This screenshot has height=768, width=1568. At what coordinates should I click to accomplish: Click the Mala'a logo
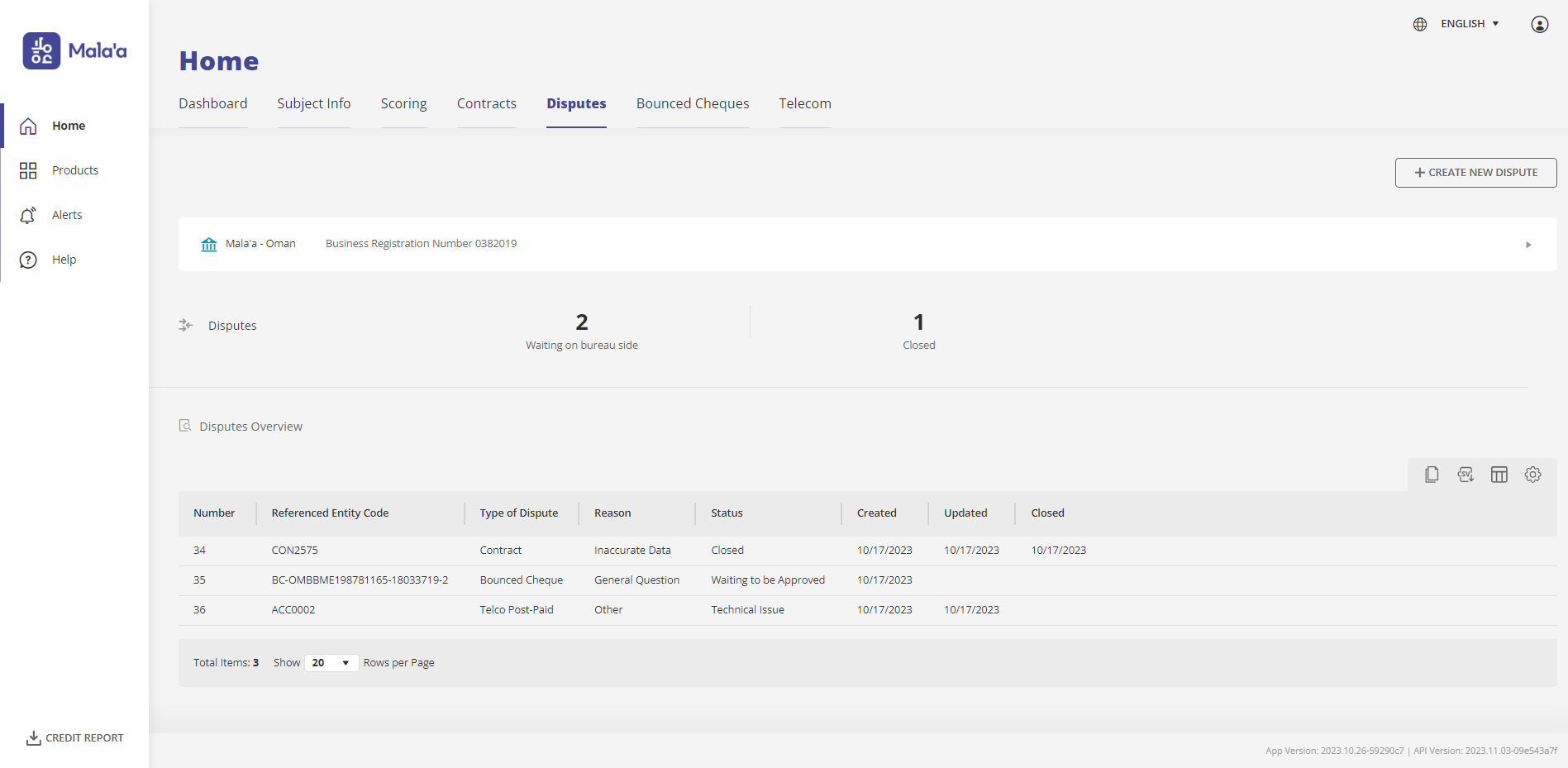(75, 51)
